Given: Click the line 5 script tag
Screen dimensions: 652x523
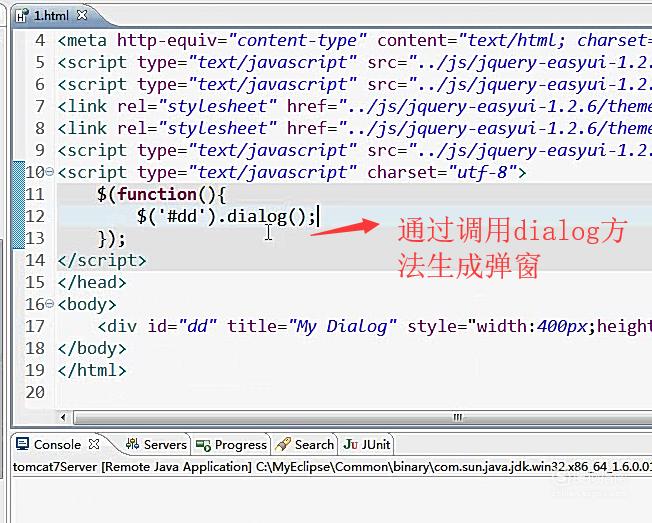Looking at the screenshot, I should (355, 62).
